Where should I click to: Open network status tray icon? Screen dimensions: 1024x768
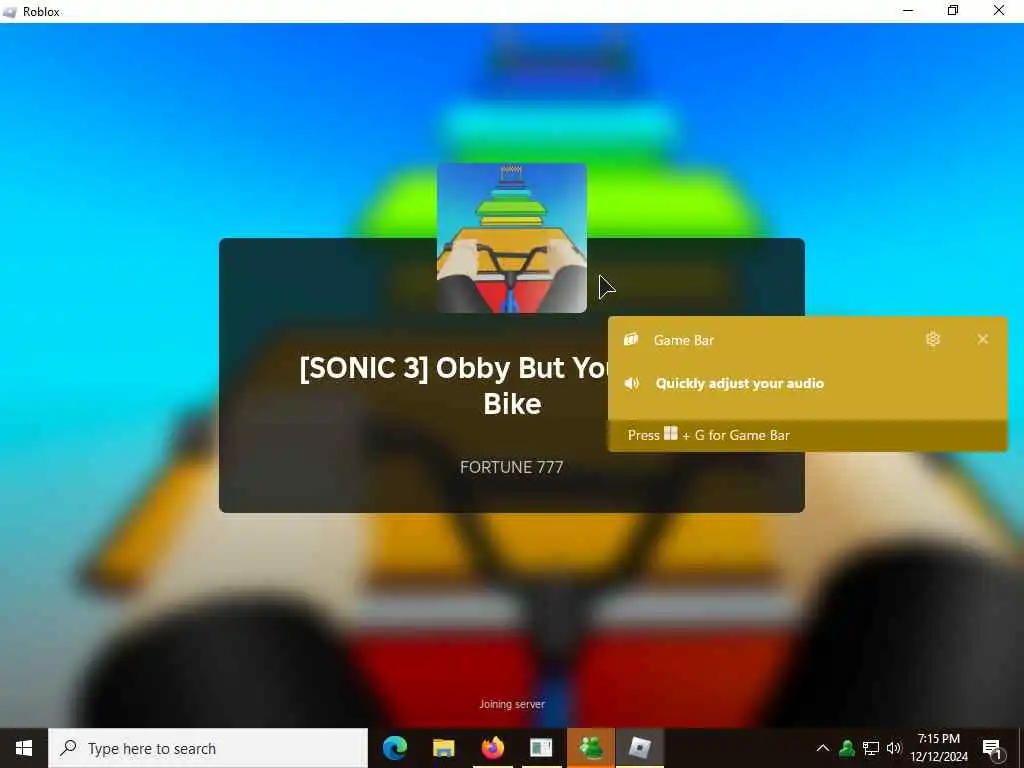[871, 748]
